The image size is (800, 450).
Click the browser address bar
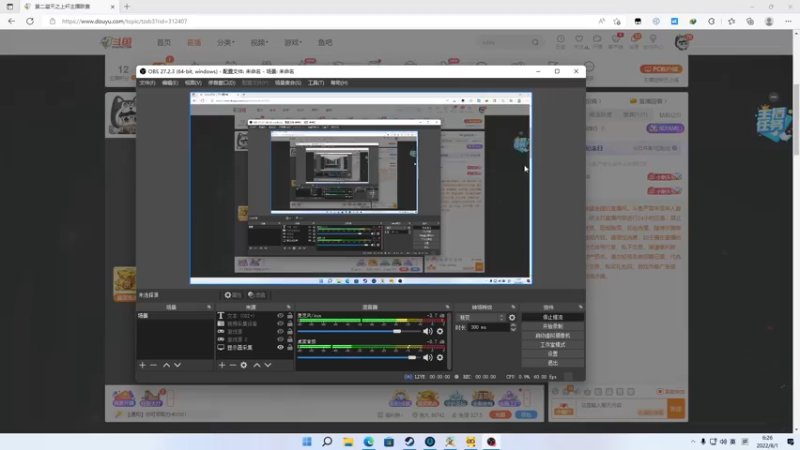(x=321, y=21)
